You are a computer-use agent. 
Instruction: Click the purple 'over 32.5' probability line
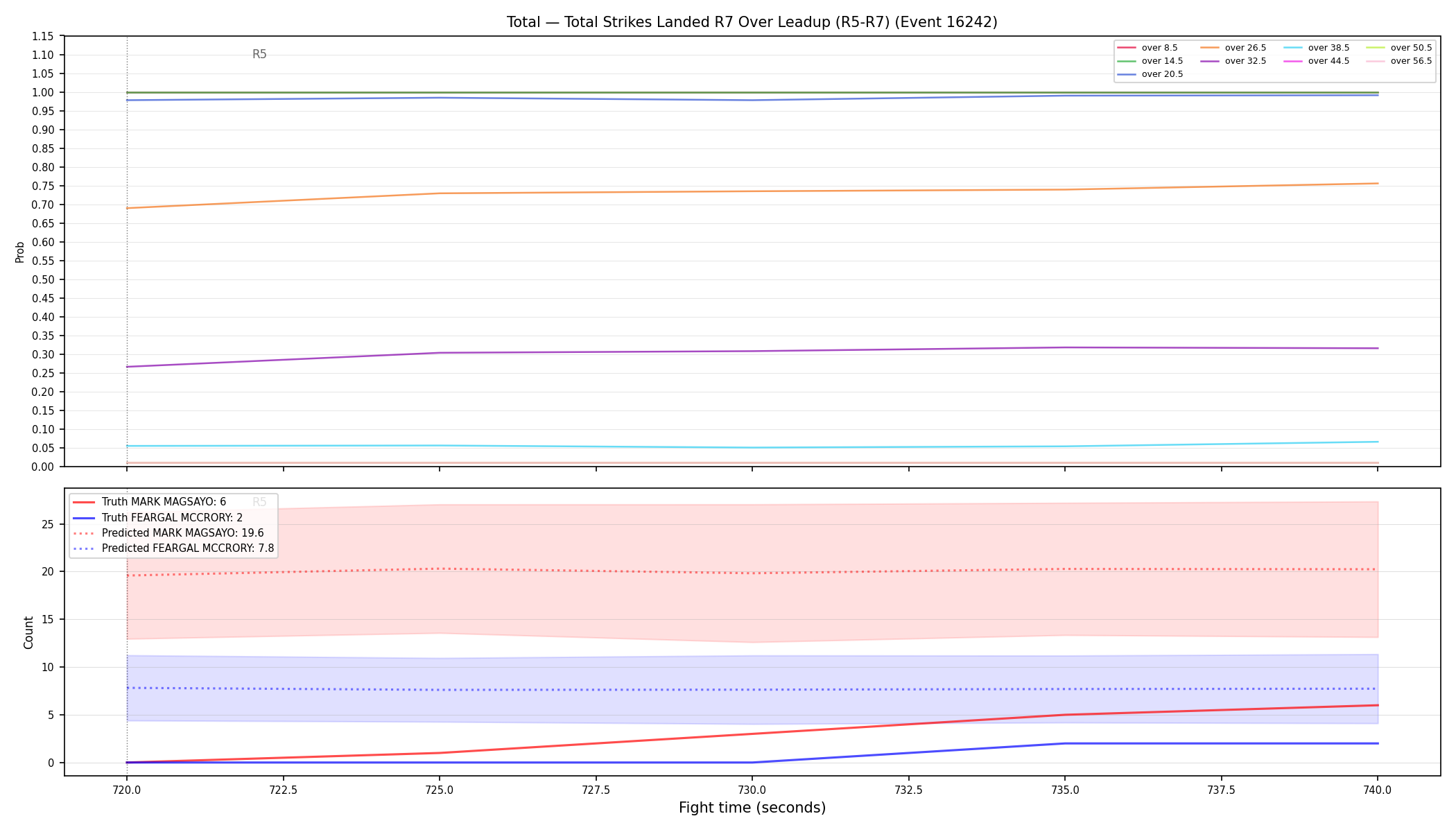pyautogui.click(x=752, y=351)
